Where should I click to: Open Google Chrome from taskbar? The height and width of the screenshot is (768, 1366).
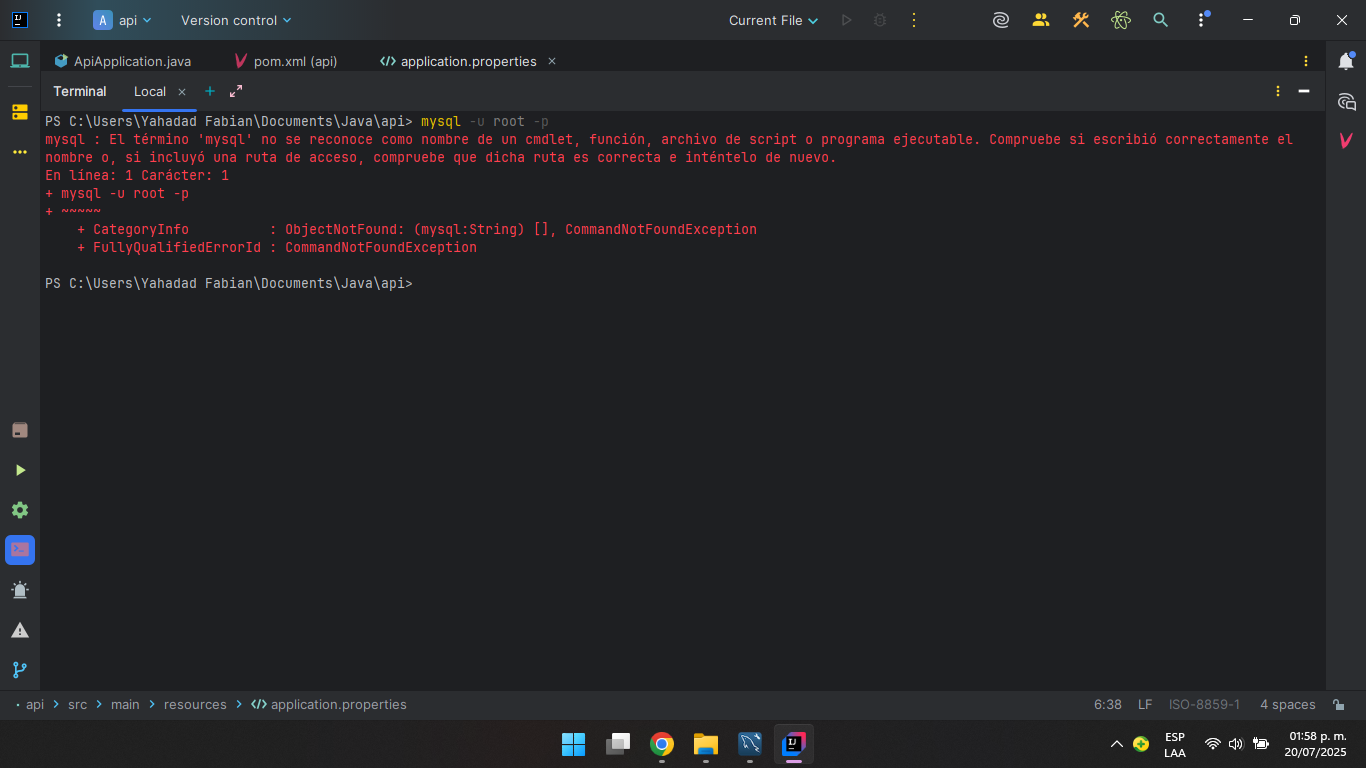point(661,744)
